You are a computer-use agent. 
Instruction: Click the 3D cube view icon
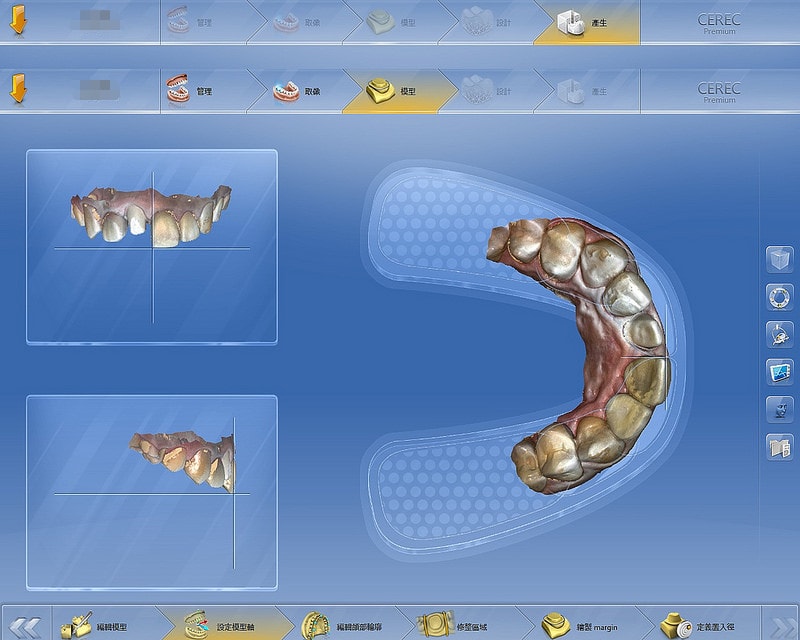click(x=779, y=260)
